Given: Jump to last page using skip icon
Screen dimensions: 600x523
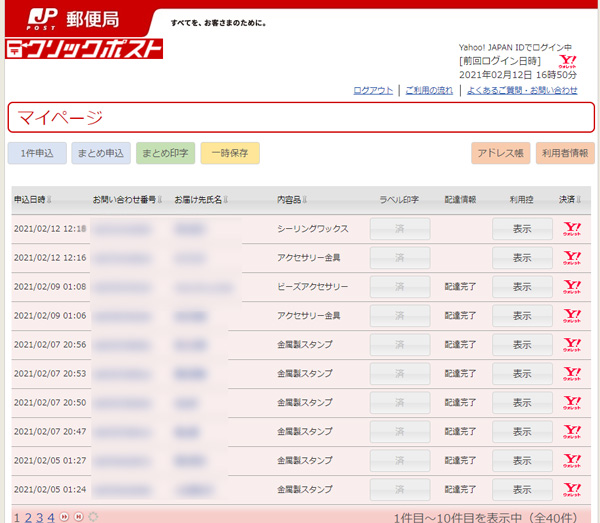Looking at the screenshot, I should tap(78, 517).
